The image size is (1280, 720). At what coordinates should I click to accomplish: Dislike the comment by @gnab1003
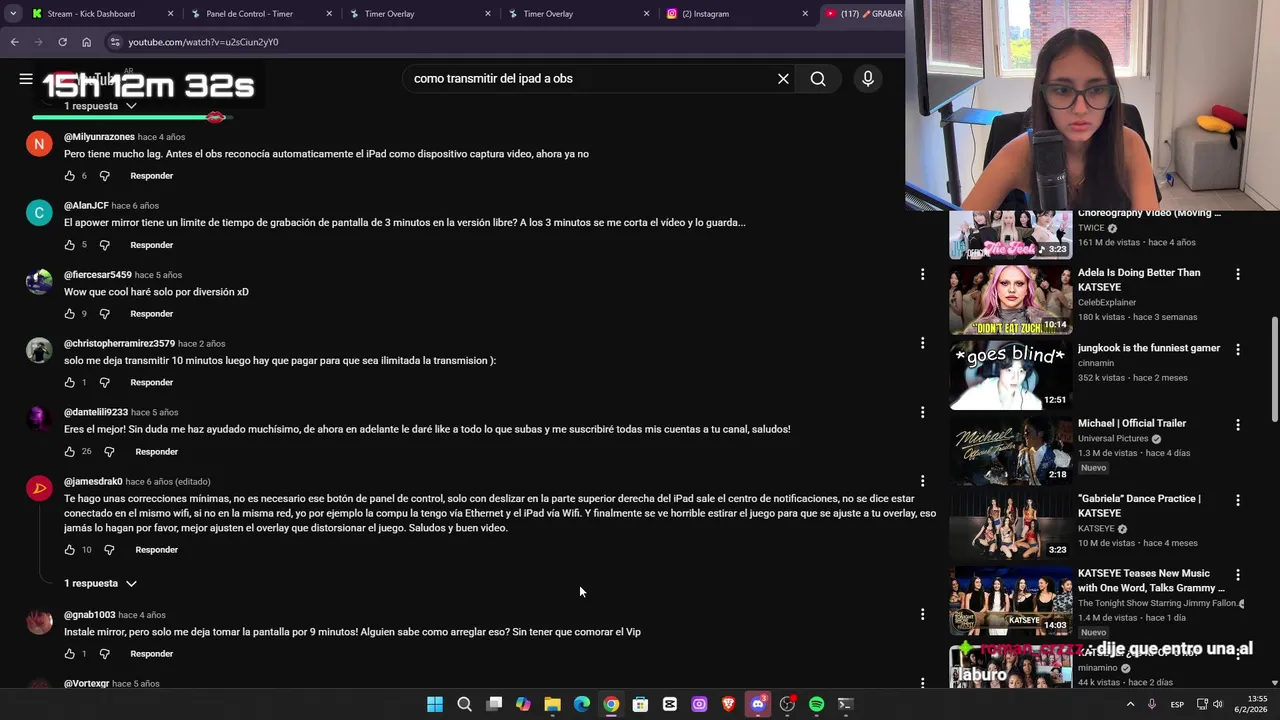click(x=104, y=654)
